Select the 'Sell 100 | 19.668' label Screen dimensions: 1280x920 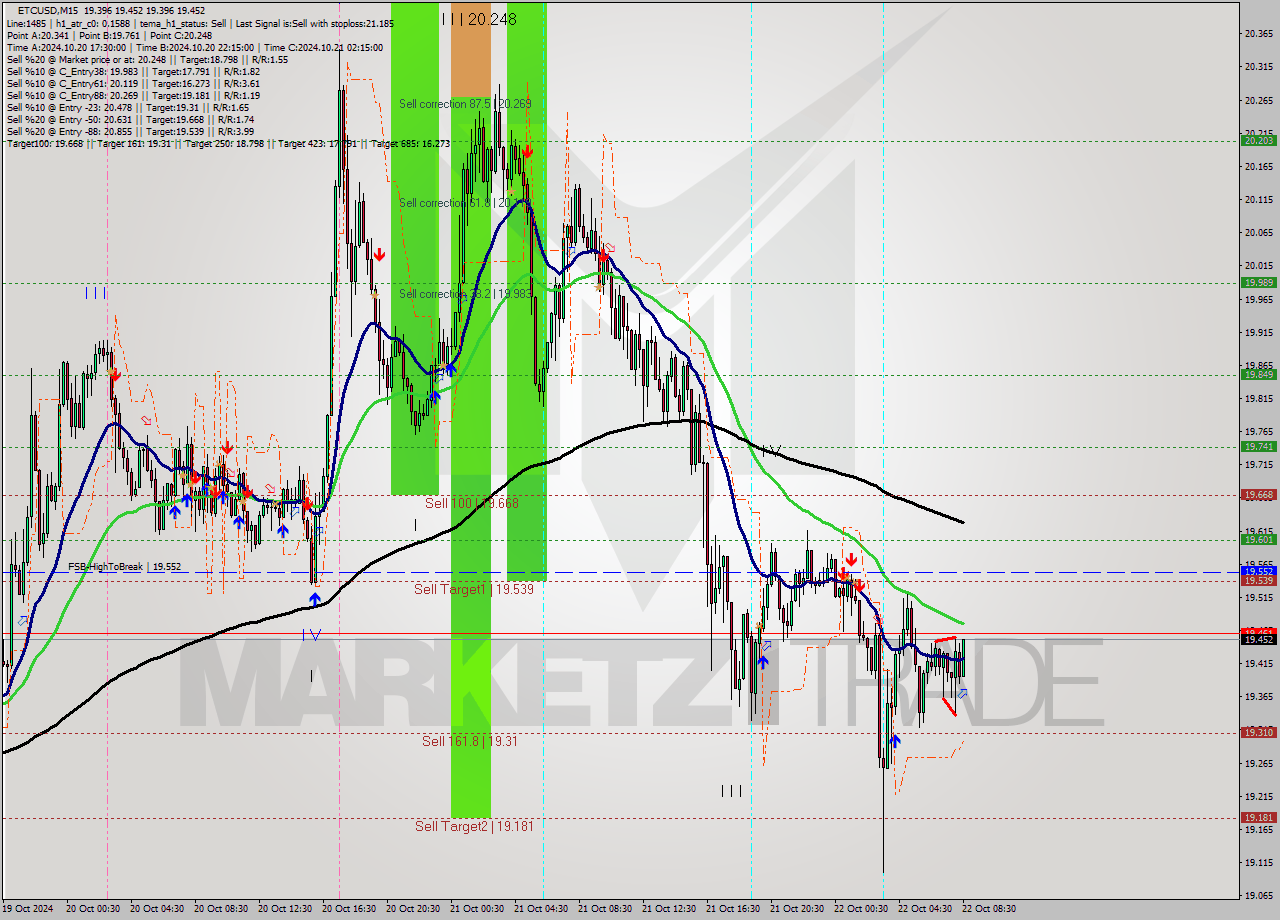click(x=472, y=503)
